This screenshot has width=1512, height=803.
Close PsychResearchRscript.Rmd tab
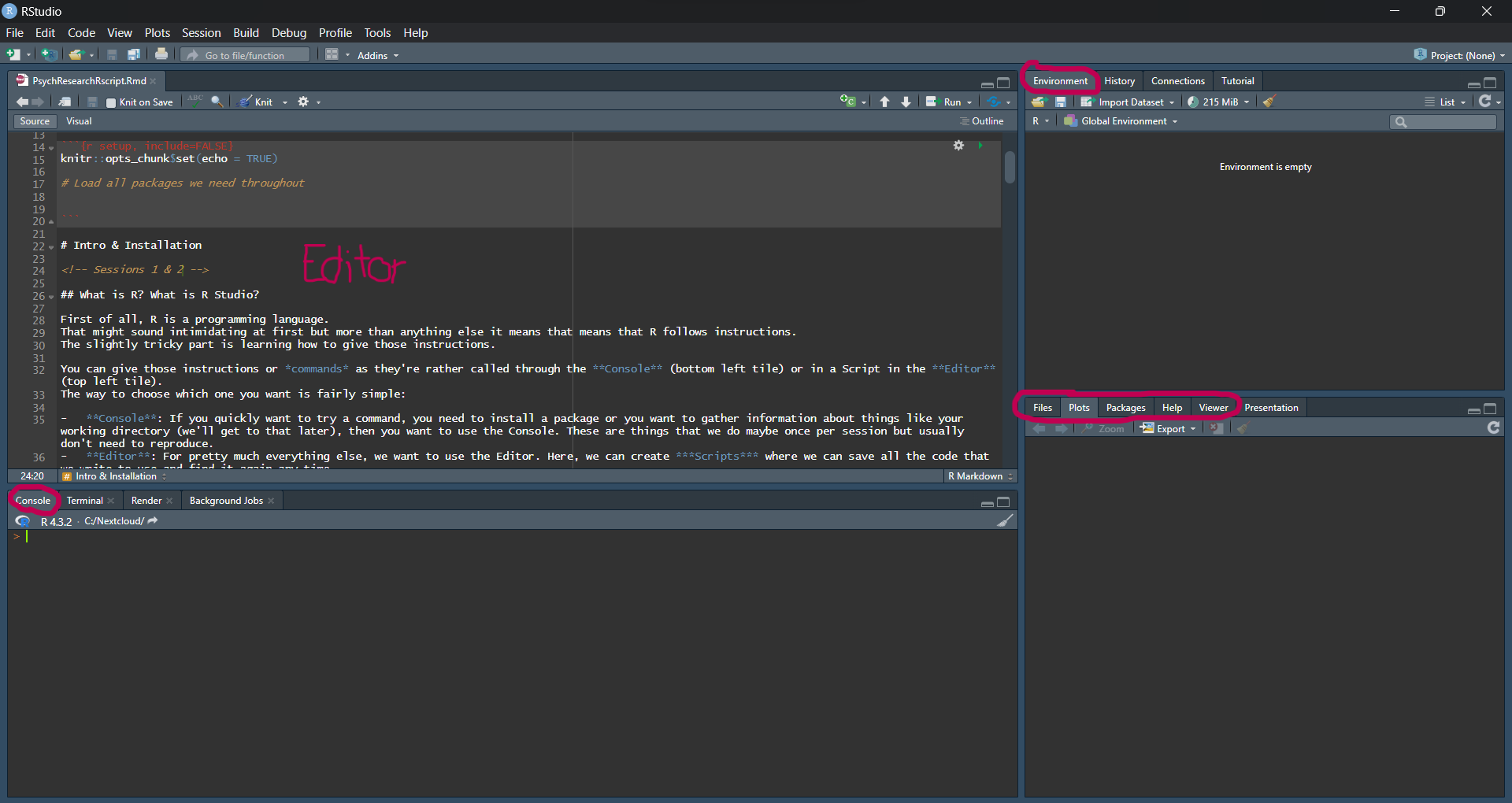tap(154, 81)
